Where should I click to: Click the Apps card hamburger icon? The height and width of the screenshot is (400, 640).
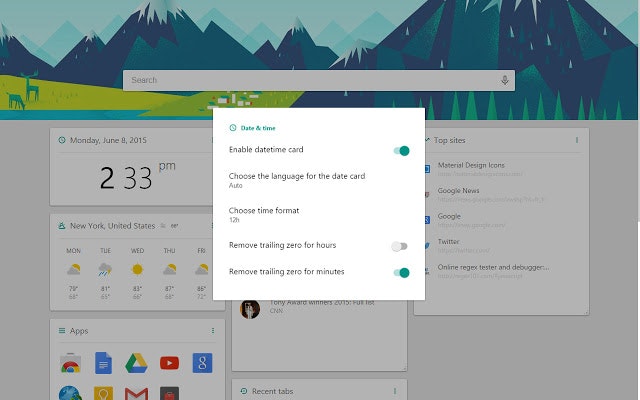62,331
